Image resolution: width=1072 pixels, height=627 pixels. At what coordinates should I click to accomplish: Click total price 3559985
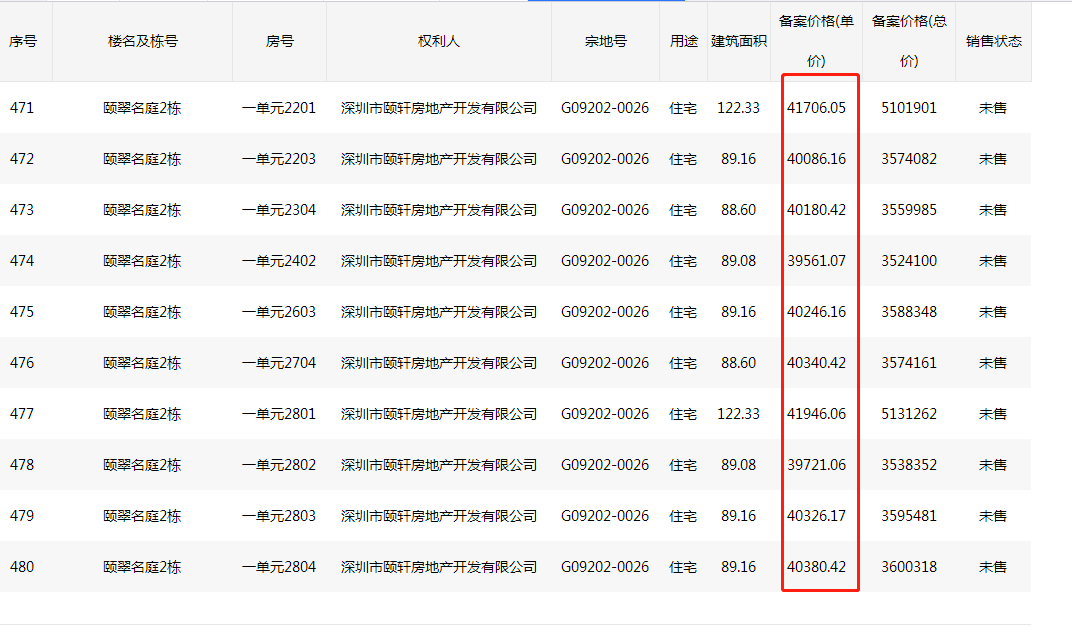coord(909,209)
